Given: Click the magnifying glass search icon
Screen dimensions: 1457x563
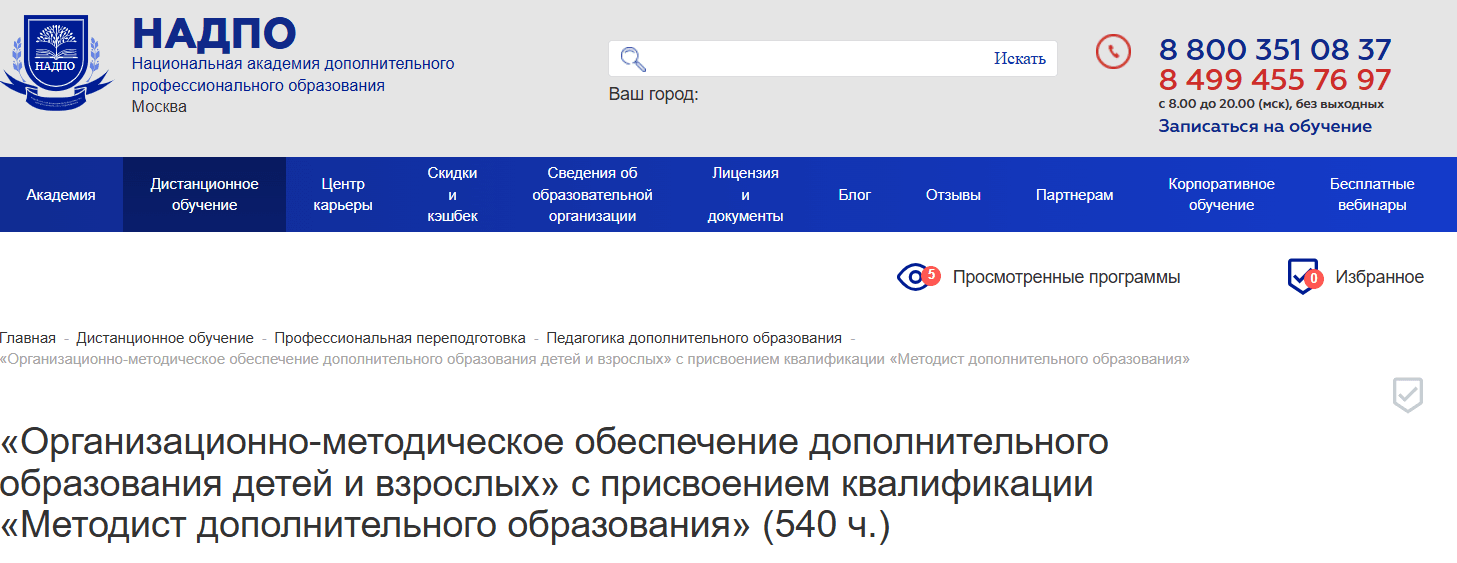Looking at the screenshot, I should click(x=633, y=59).
